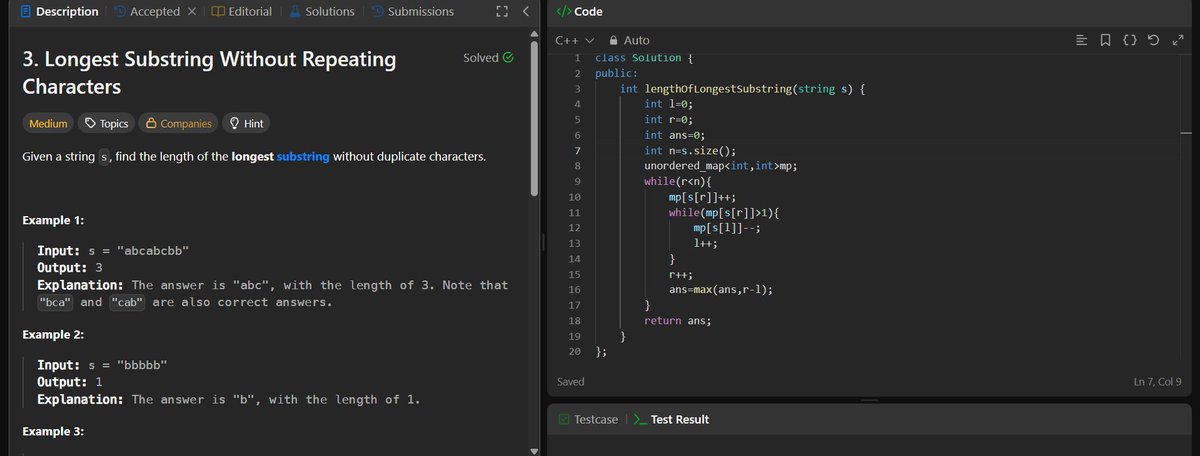Image resolution: width=1200 pixels, height=456 pixels.
Task: Click the return ans line in editor
Action: tap(678, 321)
